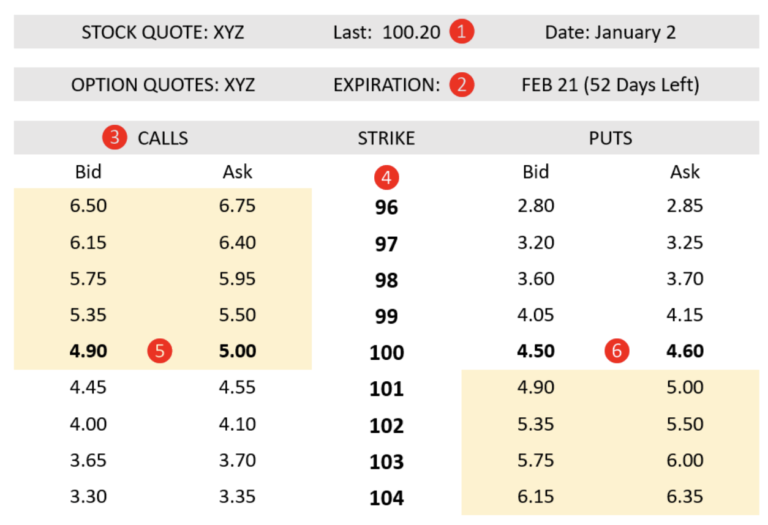This screenshot has width=768, height=525.
Task: Click put ask 2.85 at strike 96
Action: coord(685,206)
